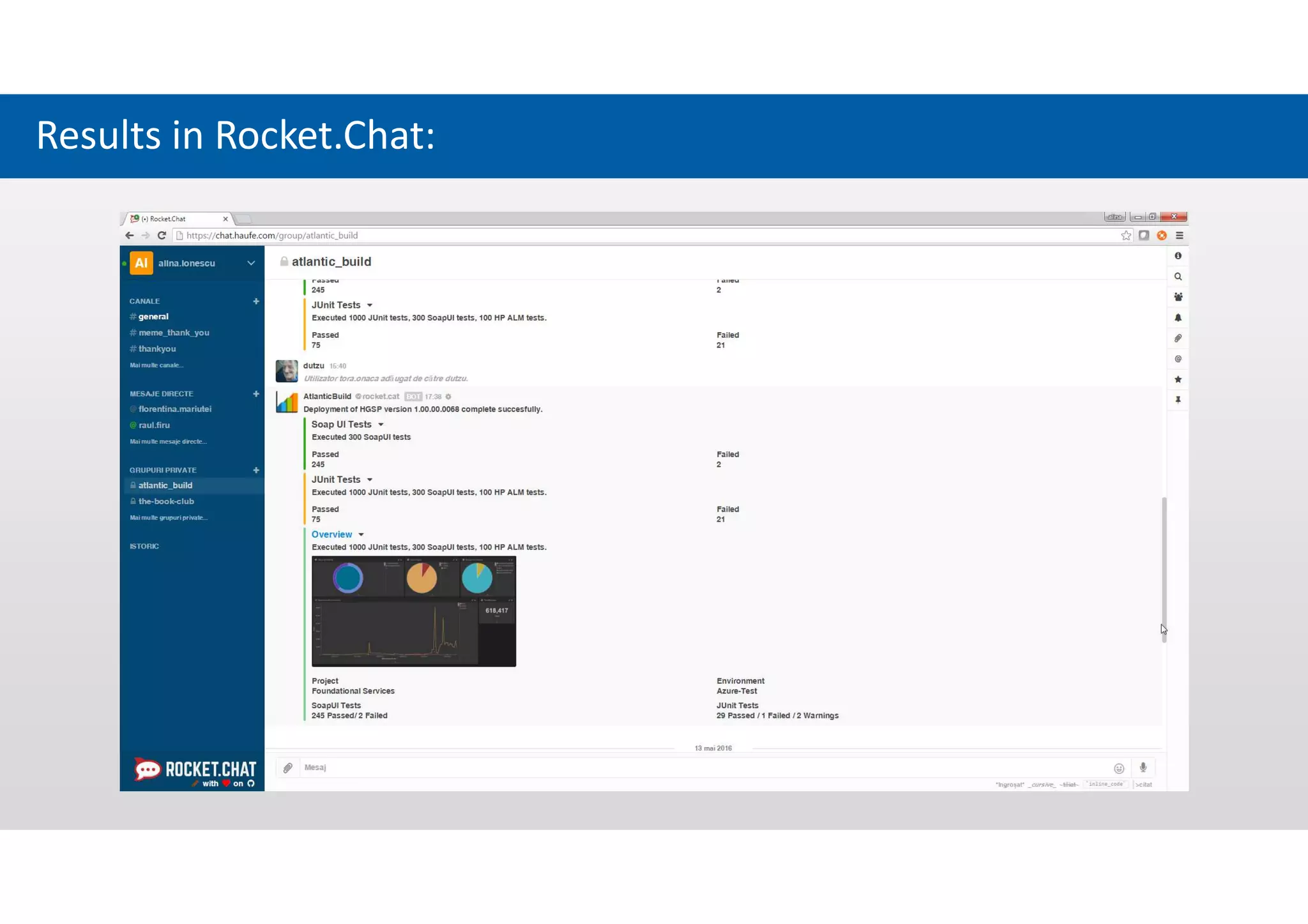Add a new channel under CANALE
Viewport: 1308px width, 924px height.
(x=256, y=301)
